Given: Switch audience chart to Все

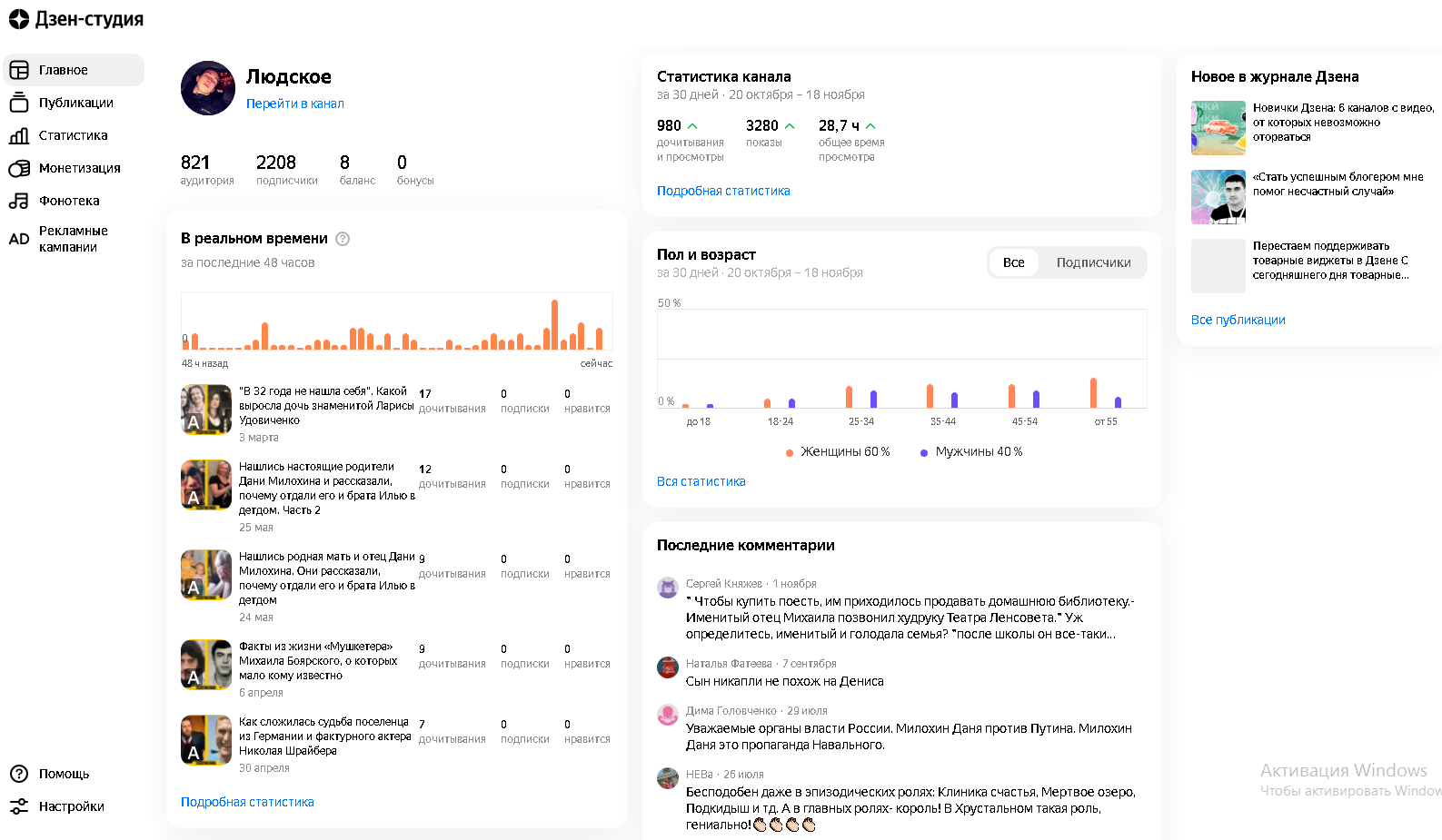Looking at the screenshot, I should (x=1014, y=262).
